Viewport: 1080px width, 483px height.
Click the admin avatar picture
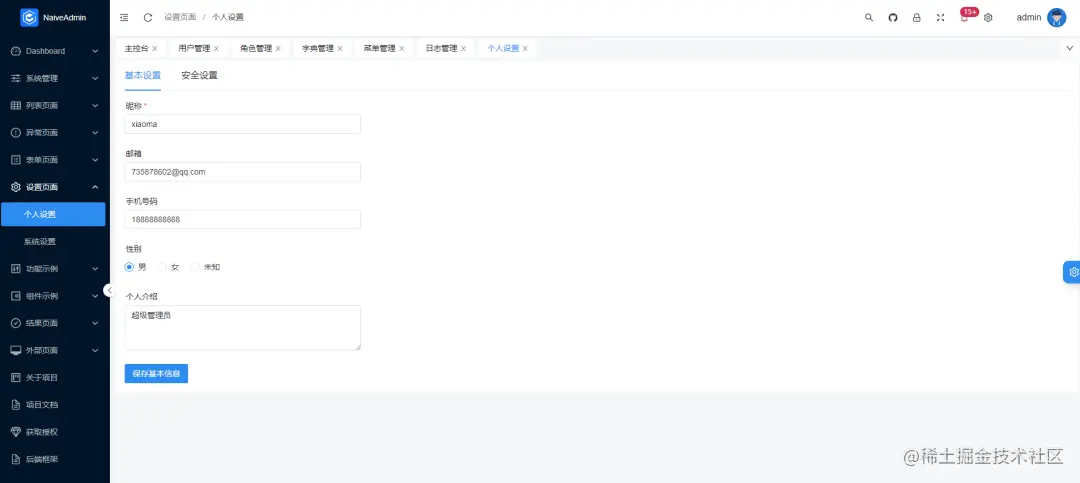pos(1056,18)
